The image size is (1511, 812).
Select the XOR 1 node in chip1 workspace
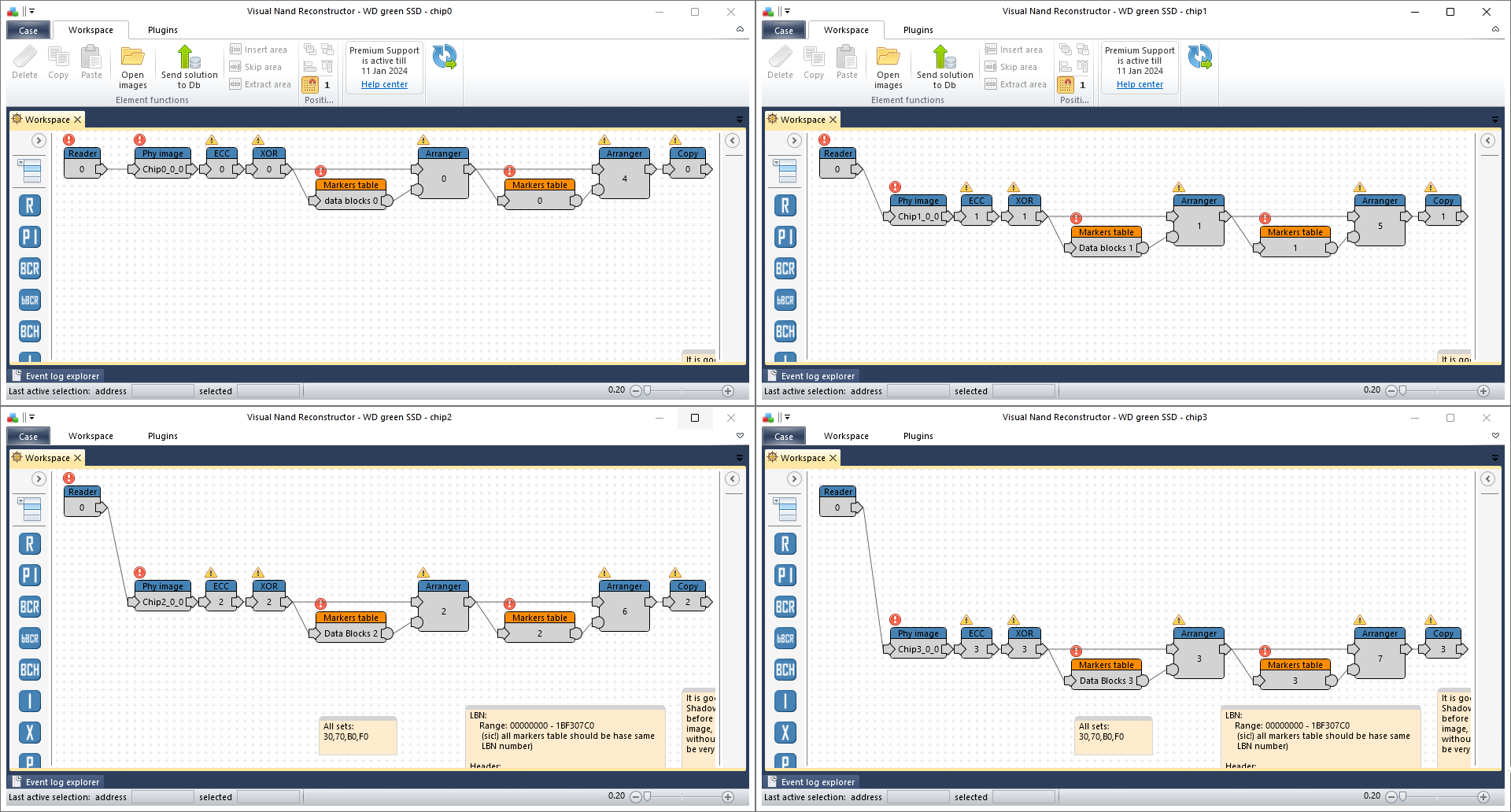coord(1024,210)
